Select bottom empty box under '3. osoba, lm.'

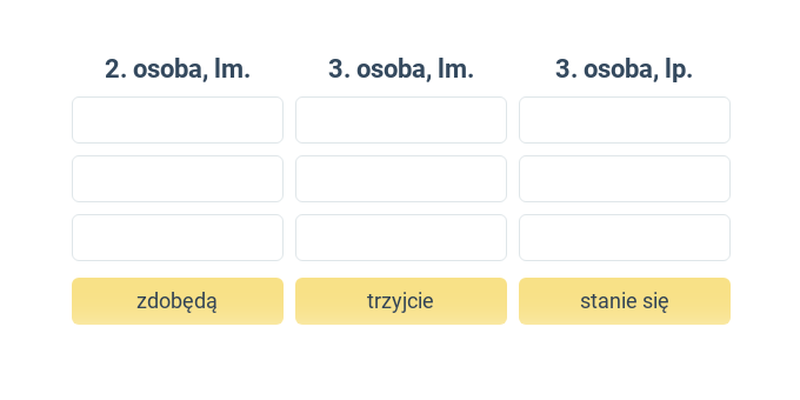click(401, 237)
